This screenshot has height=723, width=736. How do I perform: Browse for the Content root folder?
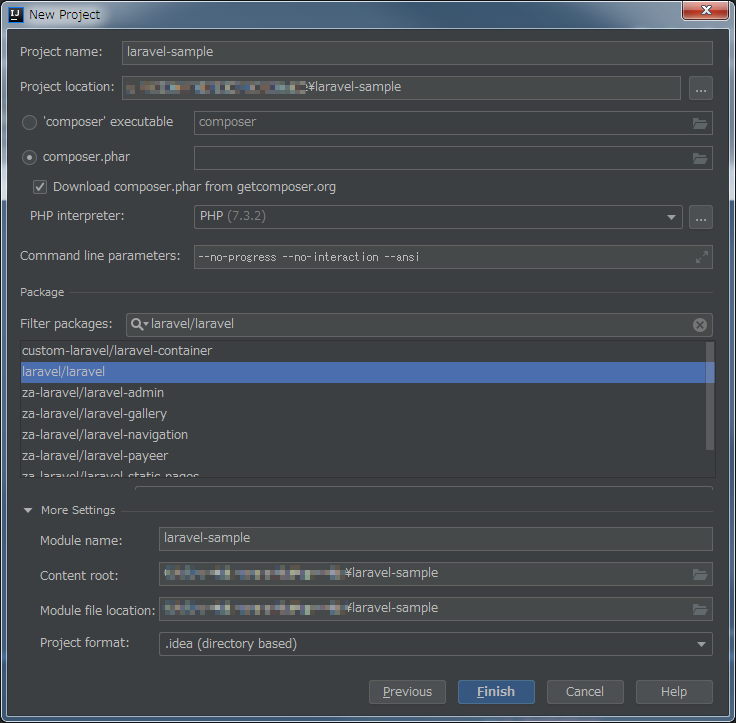pyautogui.click(x=700, y=574)
